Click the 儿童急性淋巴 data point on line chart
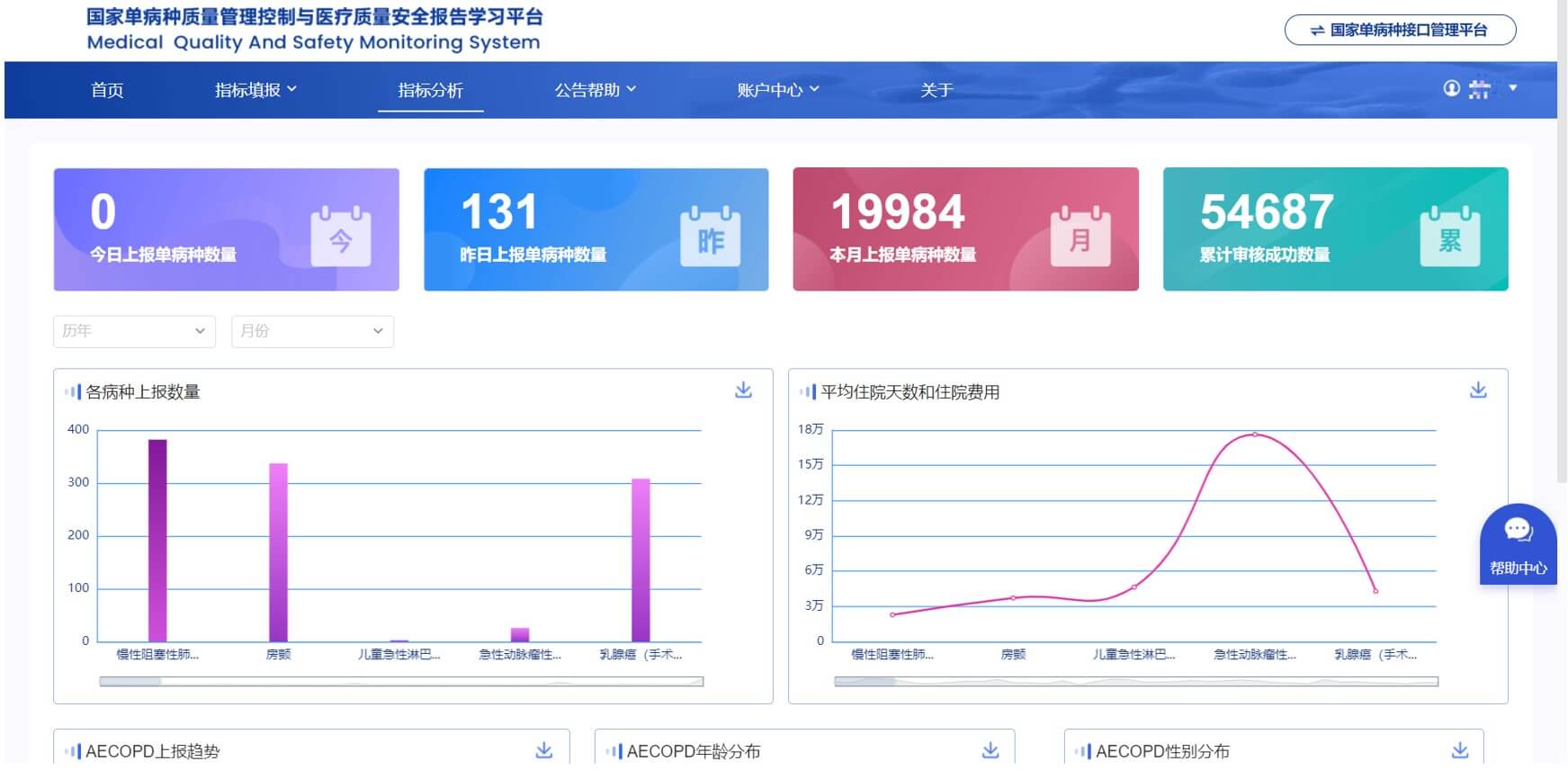The width and height of the screenshot is (1568, 779). (x=1134, y=587)
